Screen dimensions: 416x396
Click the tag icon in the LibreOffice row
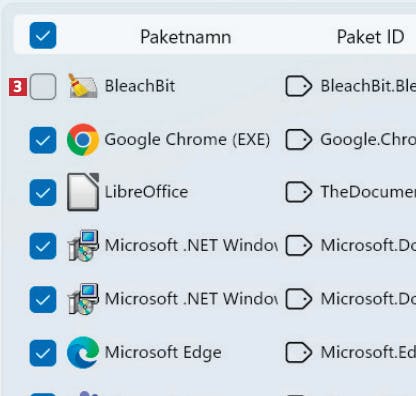[299, 192]
